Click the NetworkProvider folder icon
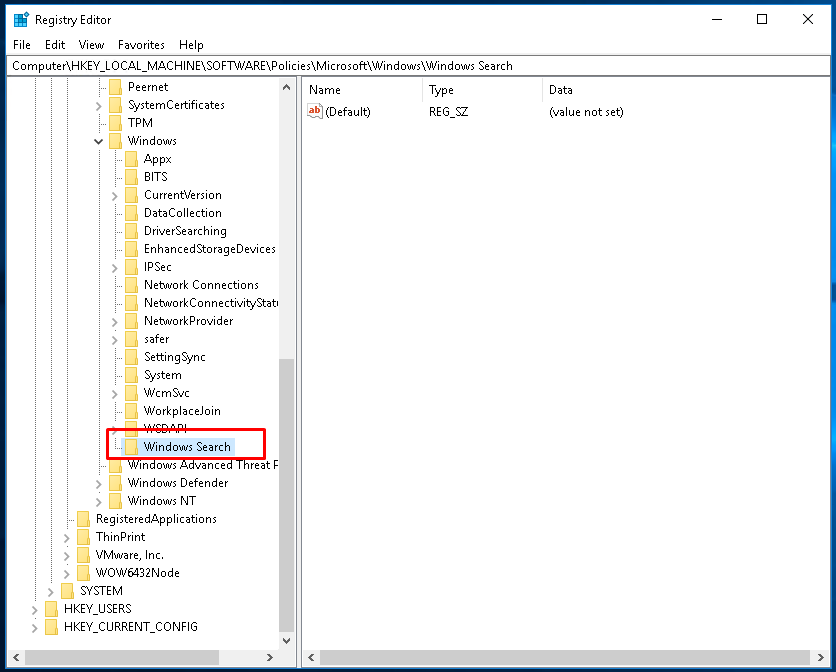The width and height of the screenshot is (836, 672). pyautogui.click(x=131, y=321)
